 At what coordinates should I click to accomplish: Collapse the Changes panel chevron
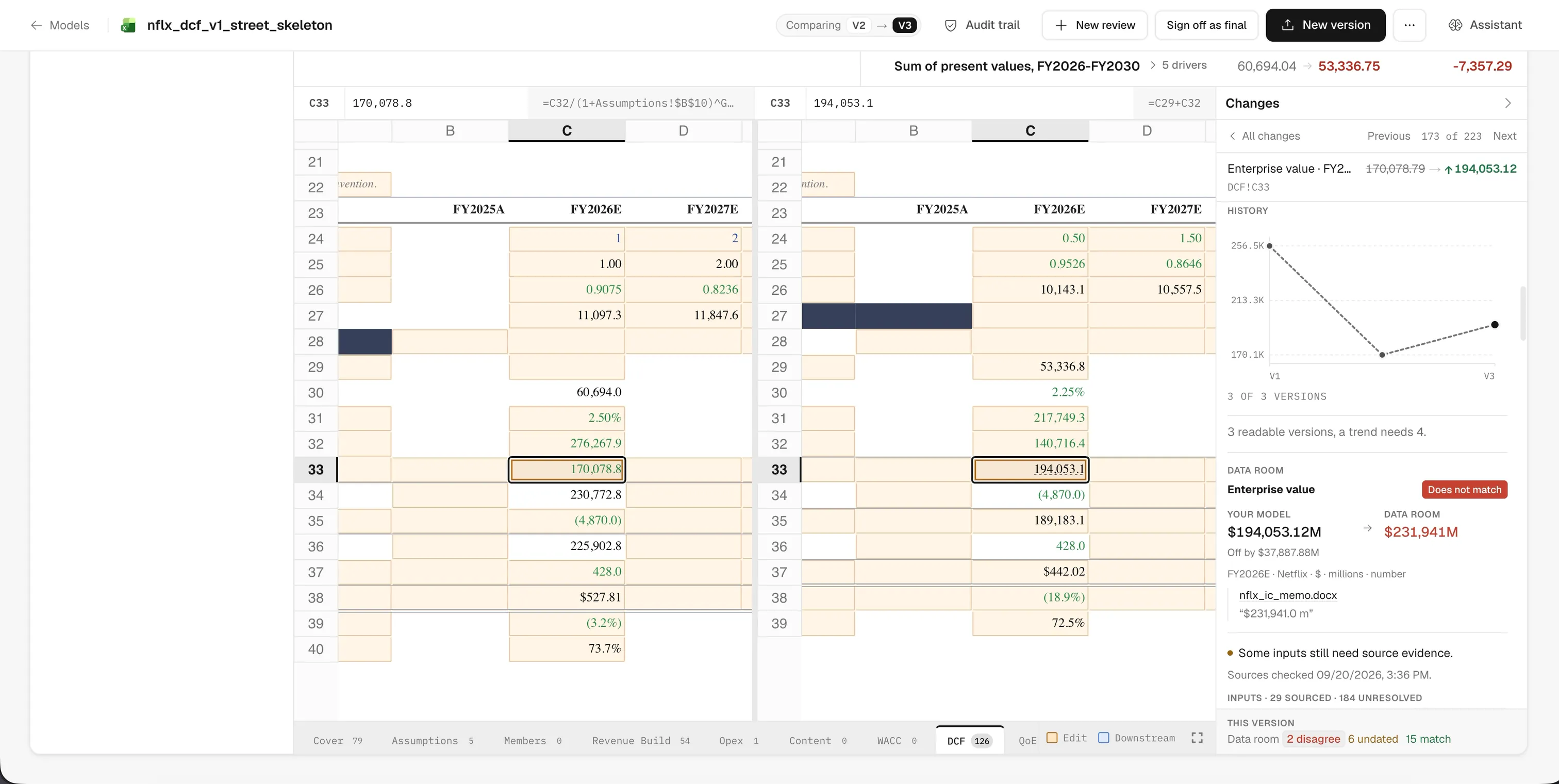(1507, 104)
